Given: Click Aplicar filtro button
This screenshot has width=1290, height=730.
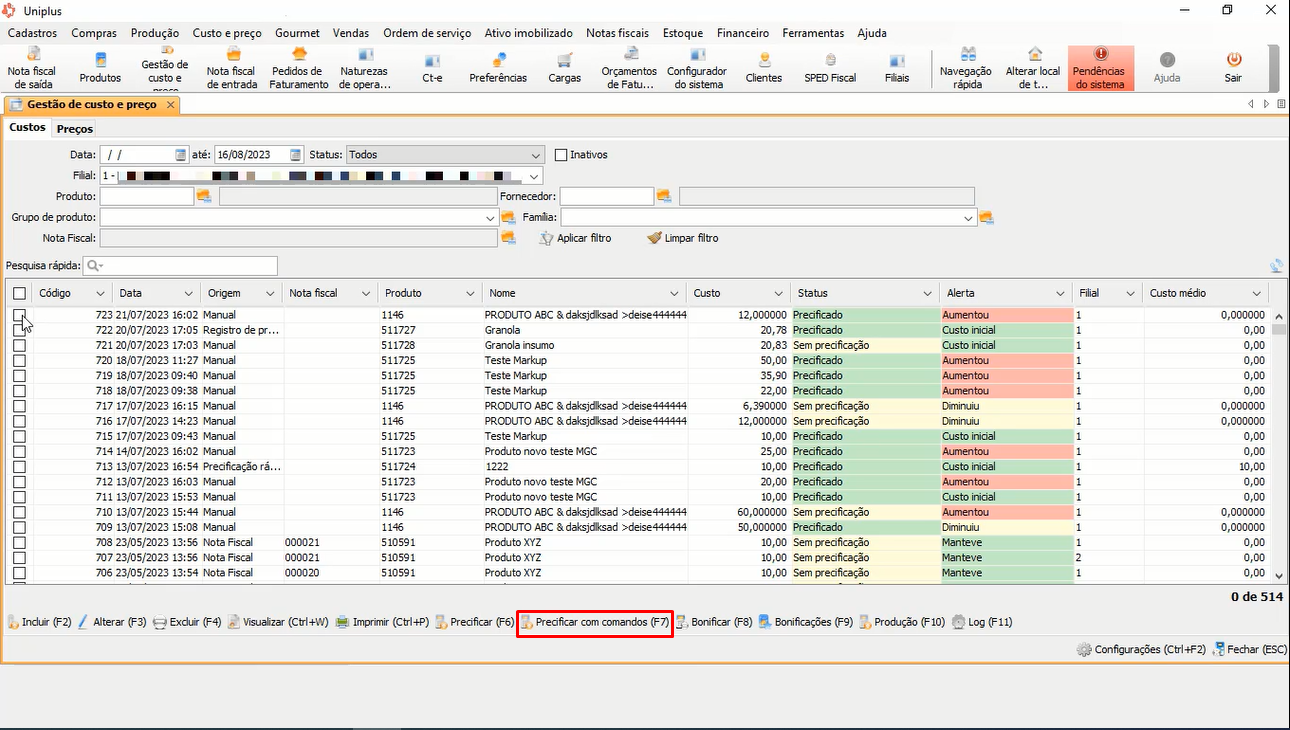Looking at the screenshot, I should coord(575,238).
